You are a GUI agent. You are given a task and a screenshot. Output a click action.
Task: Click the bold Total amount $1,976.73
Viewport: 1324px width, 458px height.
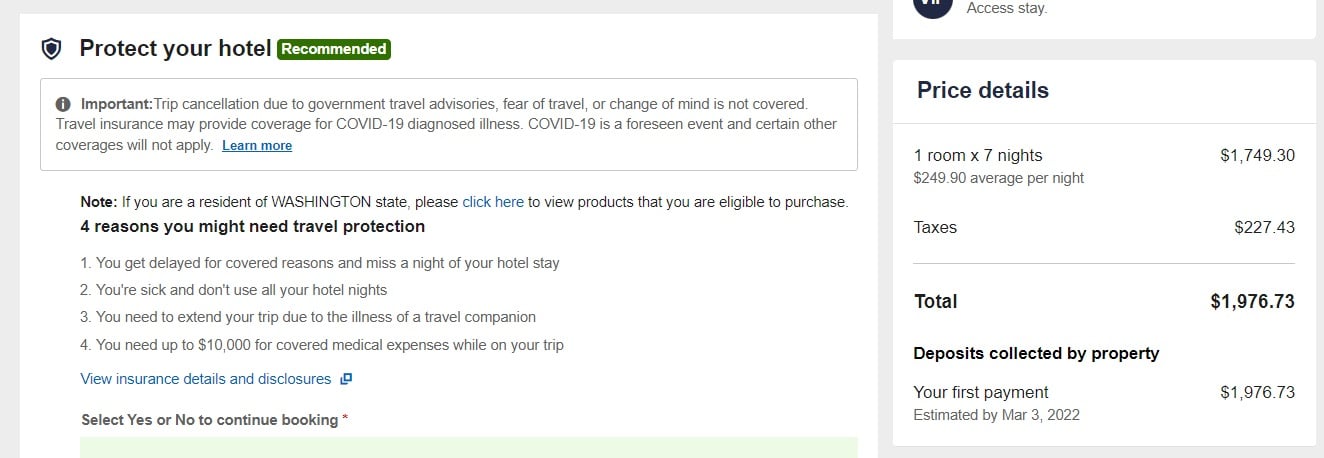[1252, 301]
